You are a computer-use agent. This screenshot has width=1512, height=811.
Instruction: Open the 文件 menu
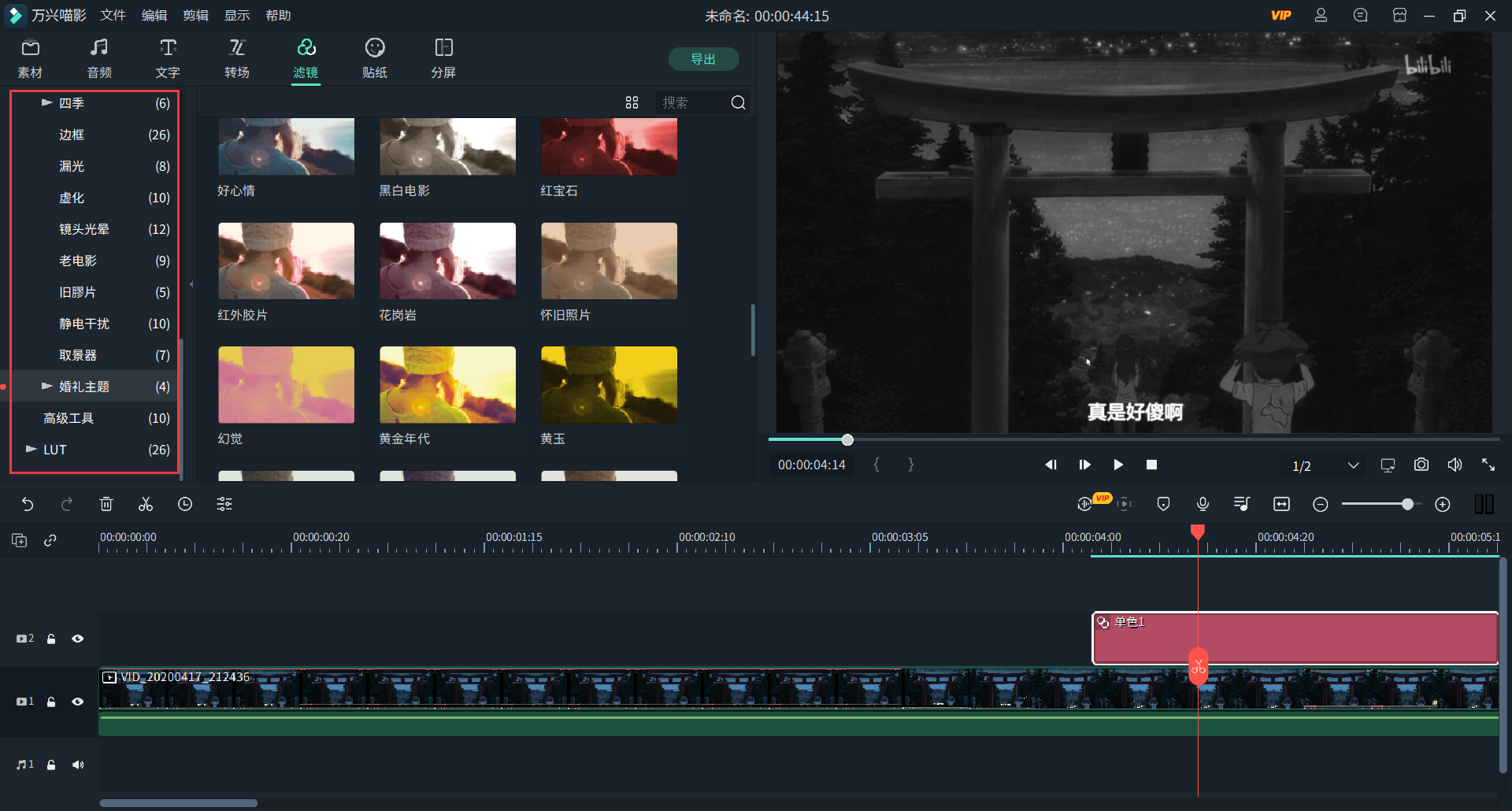[113, 16]
